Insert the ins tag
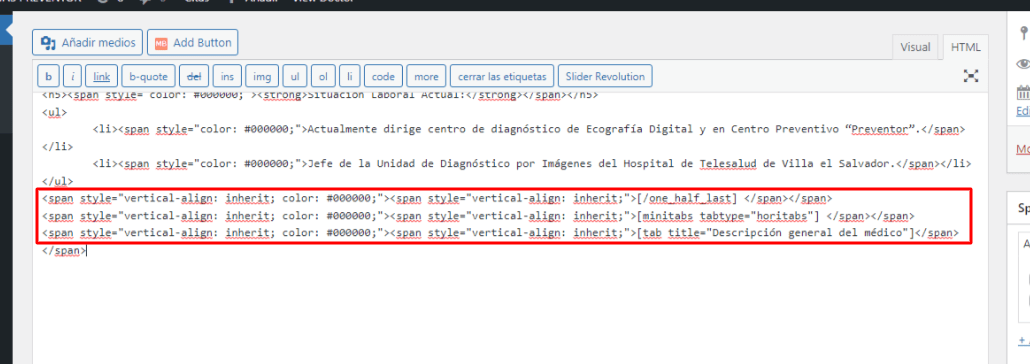The width and height of the screenshot is (1030, 364). (227, 76)
